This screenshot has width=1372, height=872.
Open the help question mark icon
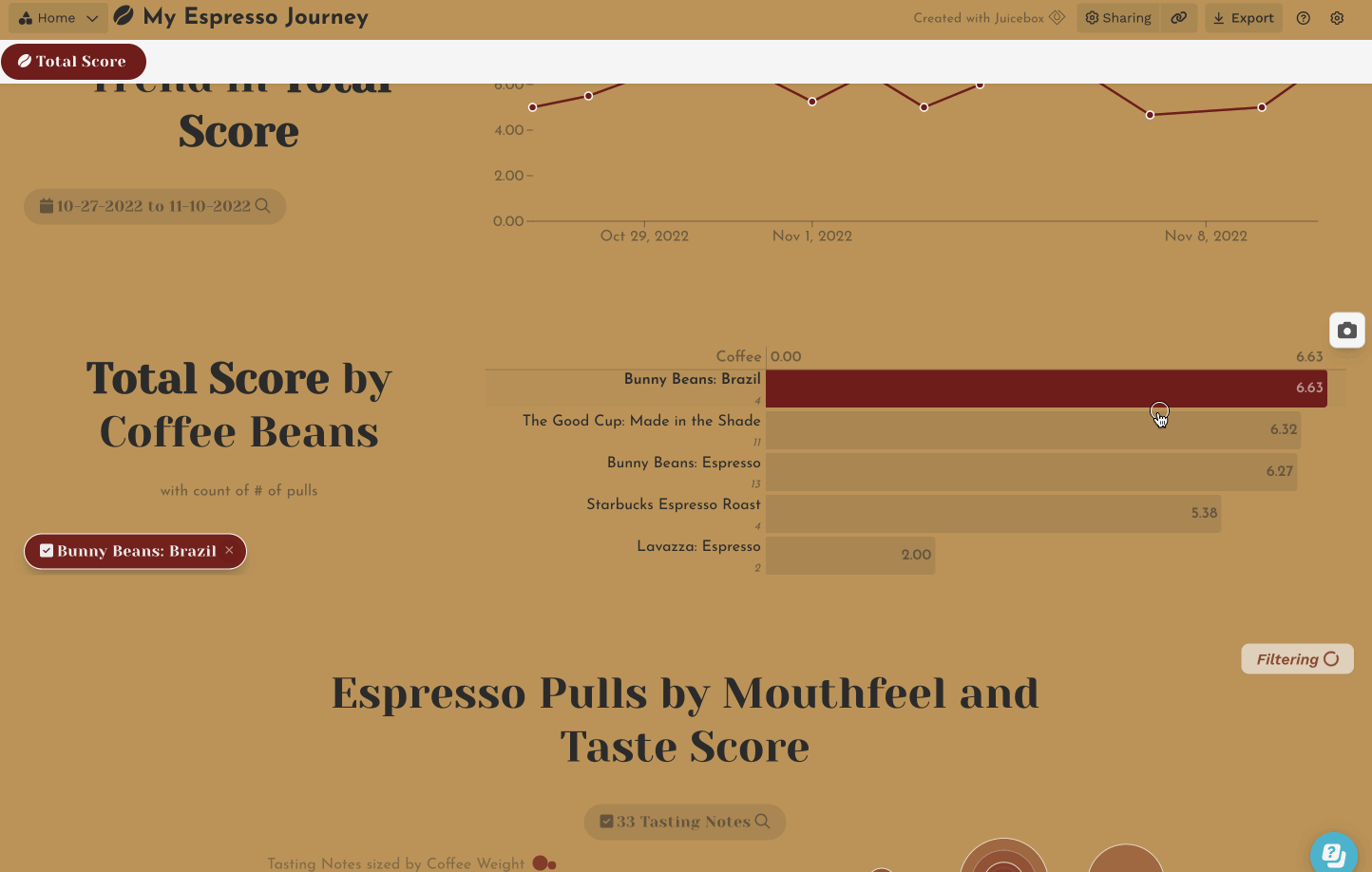tap(1304, 18)
